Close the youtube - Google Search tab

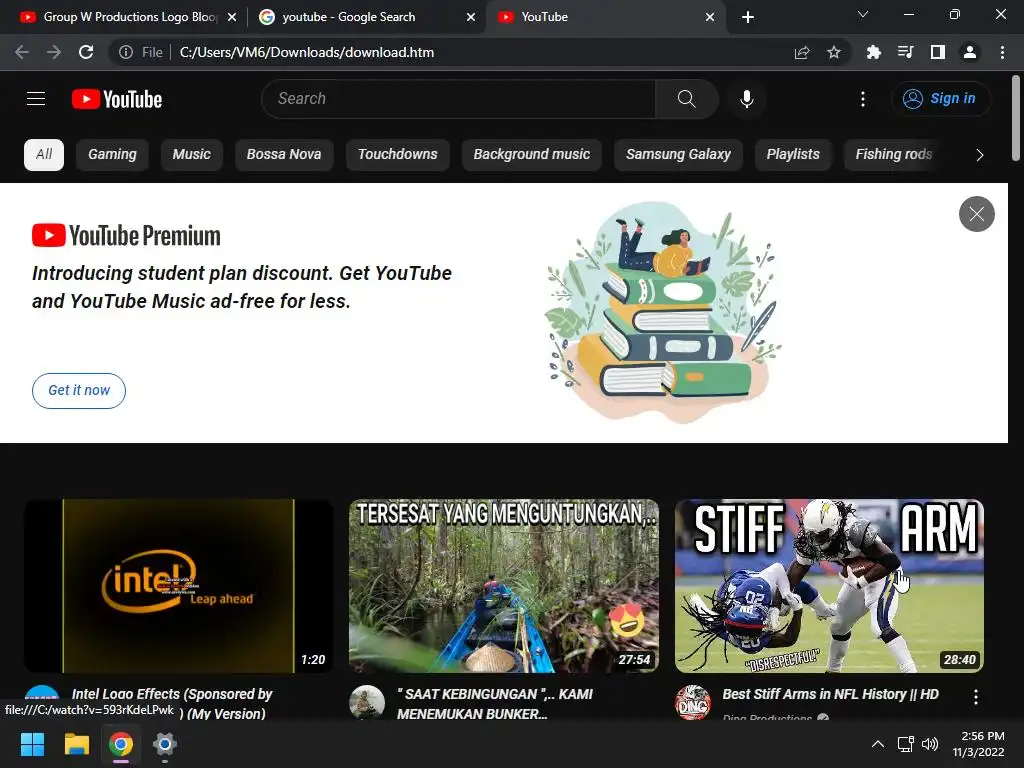(471, 17)
